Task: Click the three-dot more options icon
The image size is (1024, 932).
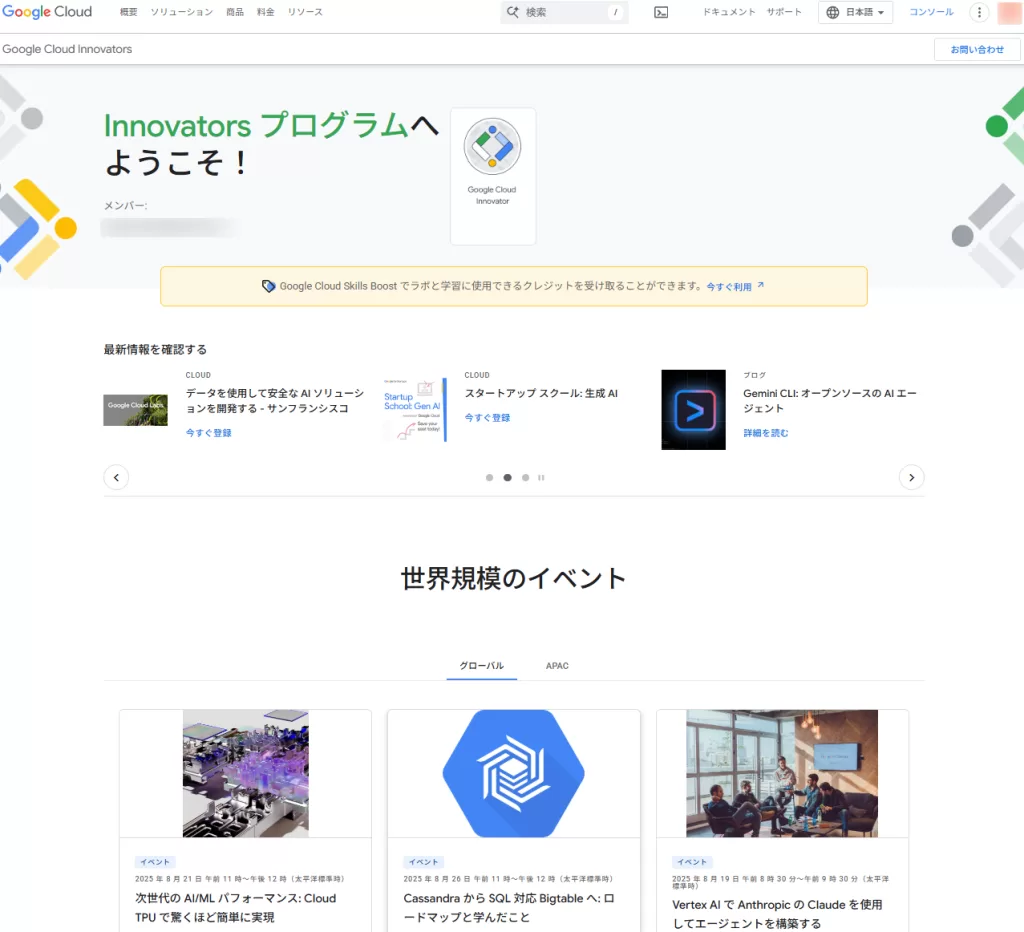Action: (979, 13)
